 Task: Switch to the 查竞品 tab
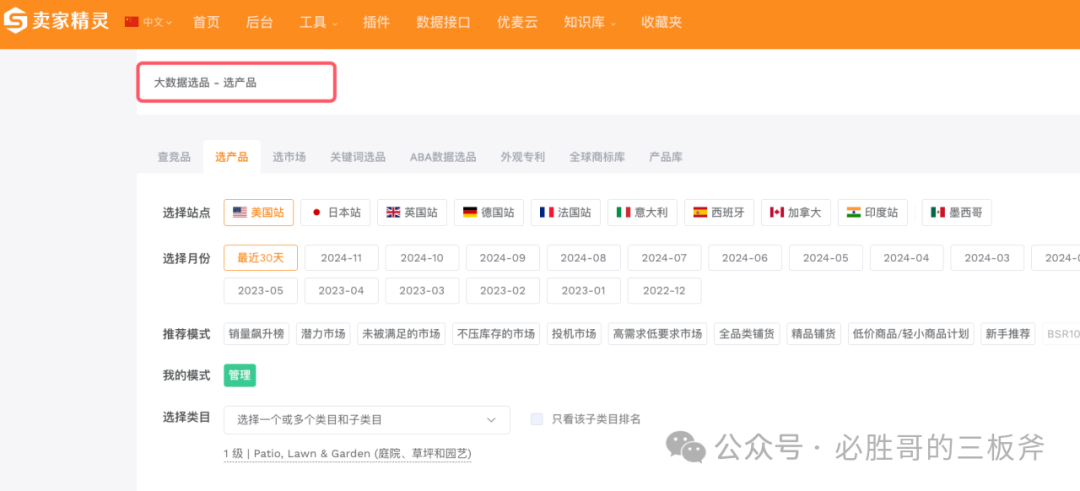(174, 157)
